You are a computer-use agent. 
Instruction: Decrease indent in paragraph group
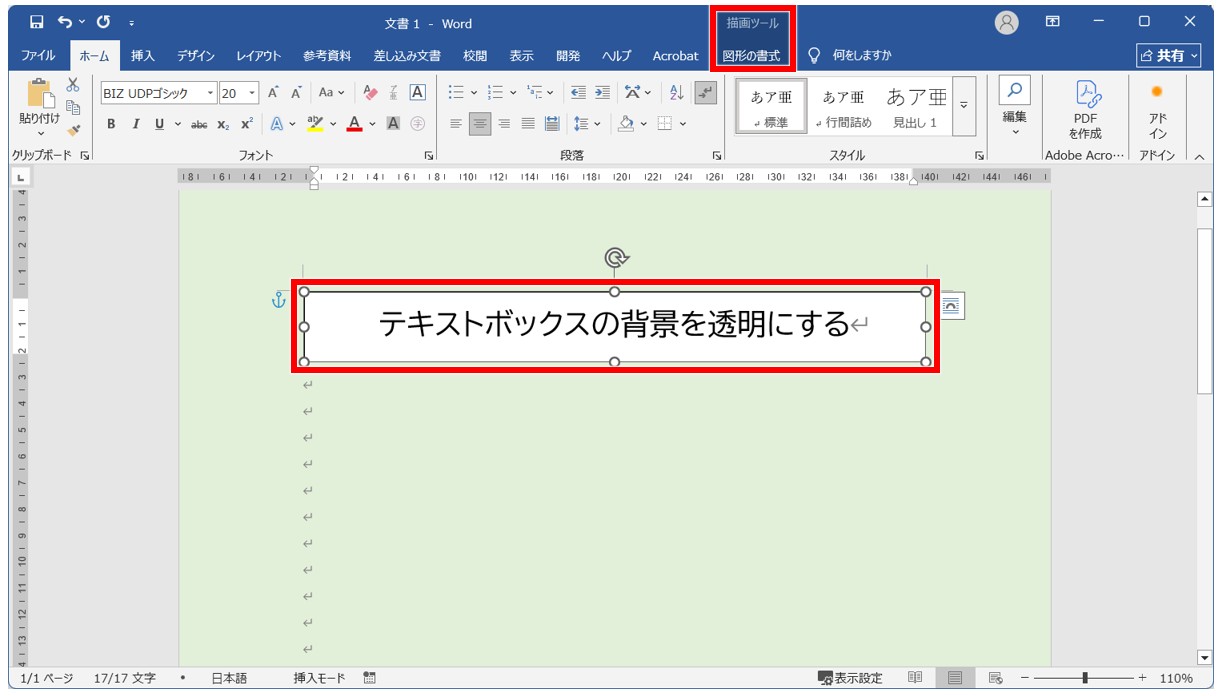coord(578,93)
